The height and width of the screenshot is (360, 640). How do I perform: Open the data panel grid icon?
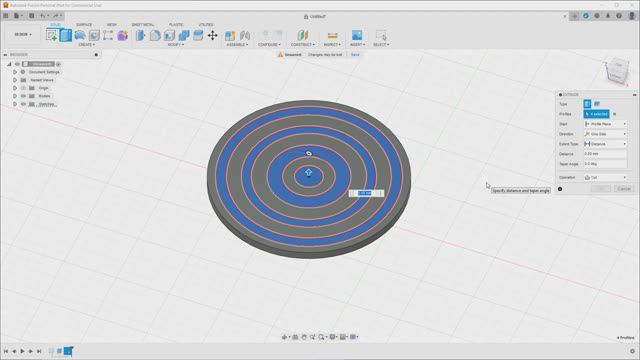click(x=6, y=16)
